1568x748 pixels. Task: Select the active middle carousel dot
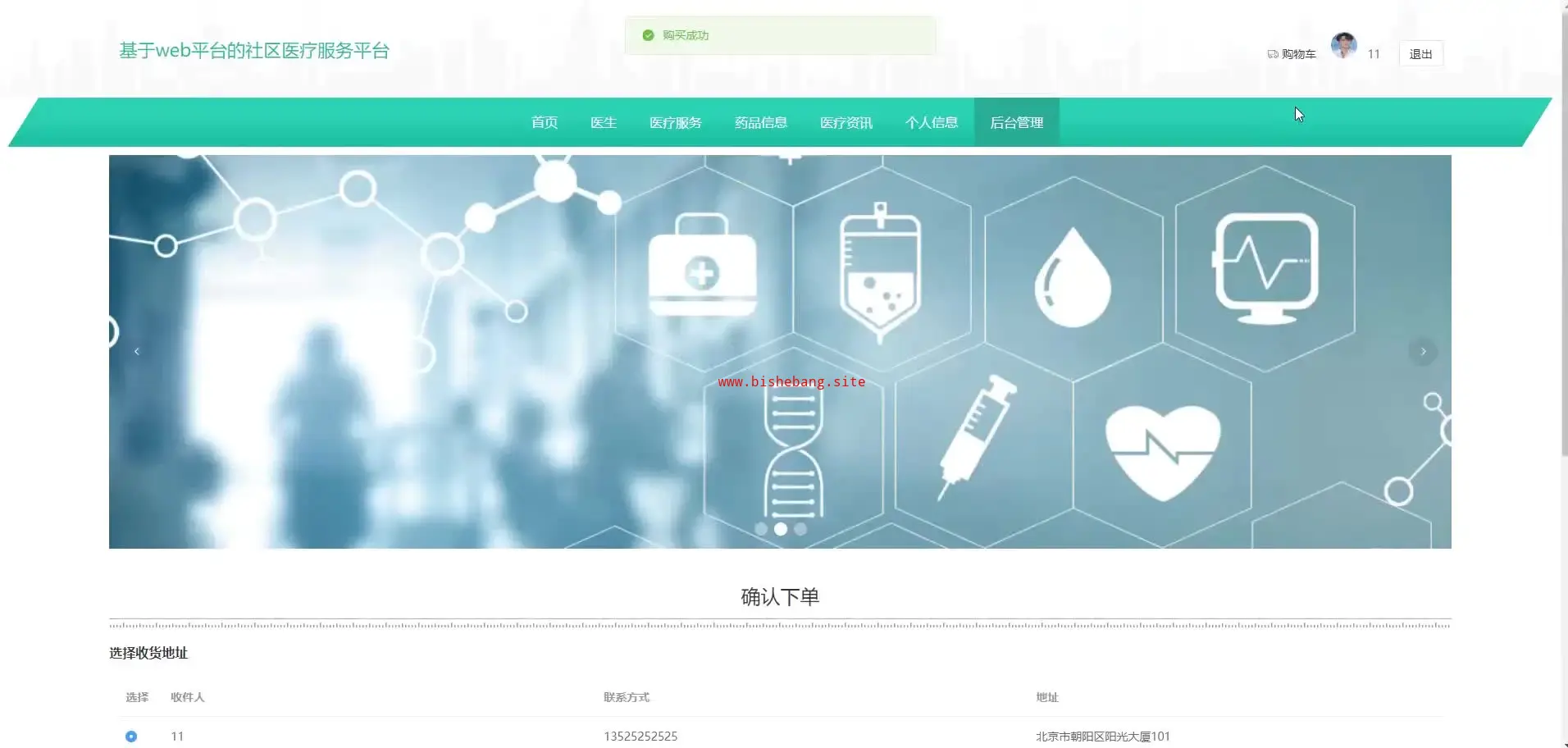[x=781, y=529]
